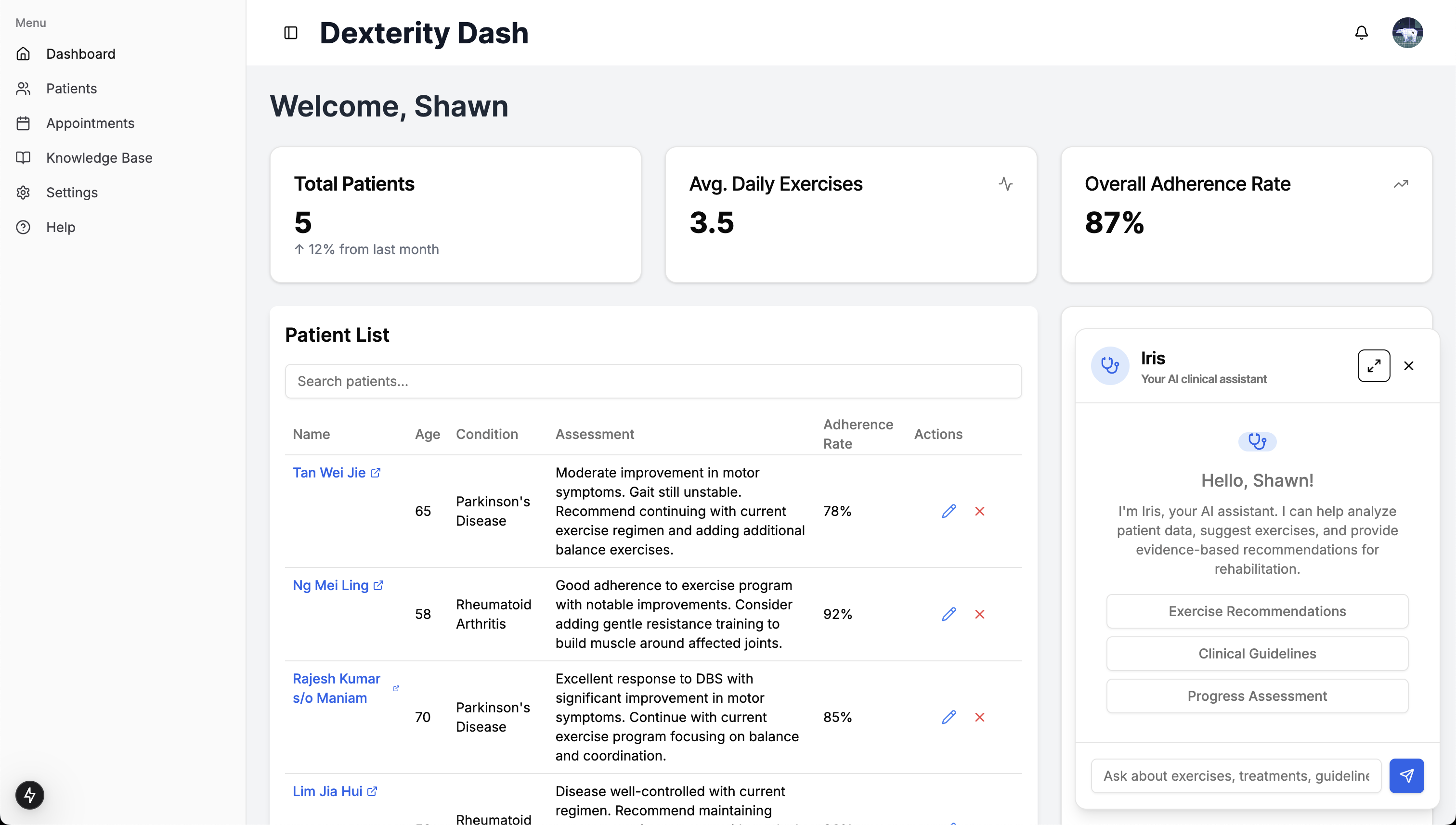Go to Patients in sidebar
This screenshot has width=1456, height=825.
pos(71,89)
